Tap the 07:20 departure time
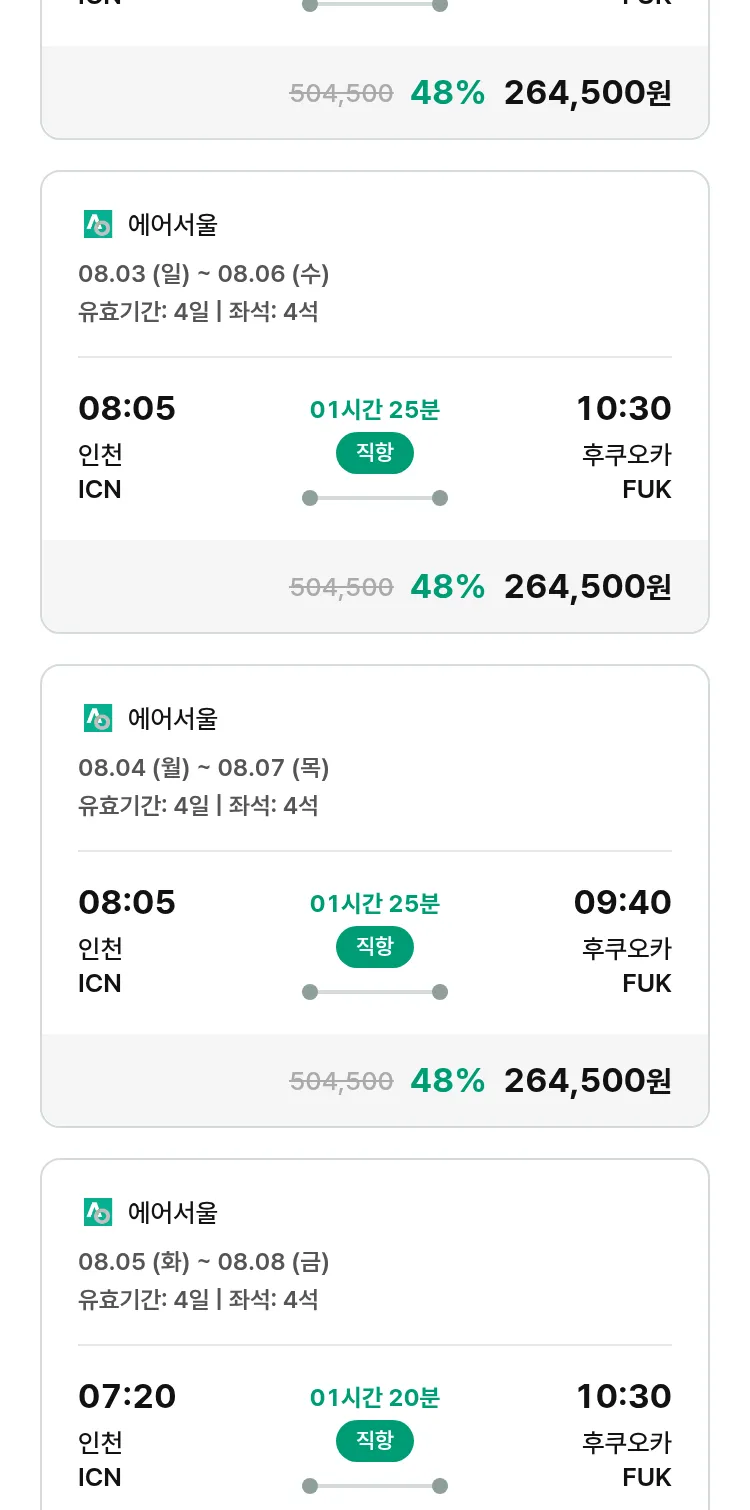Screen dimensions: 750x1510 (x=127, y=1396)
